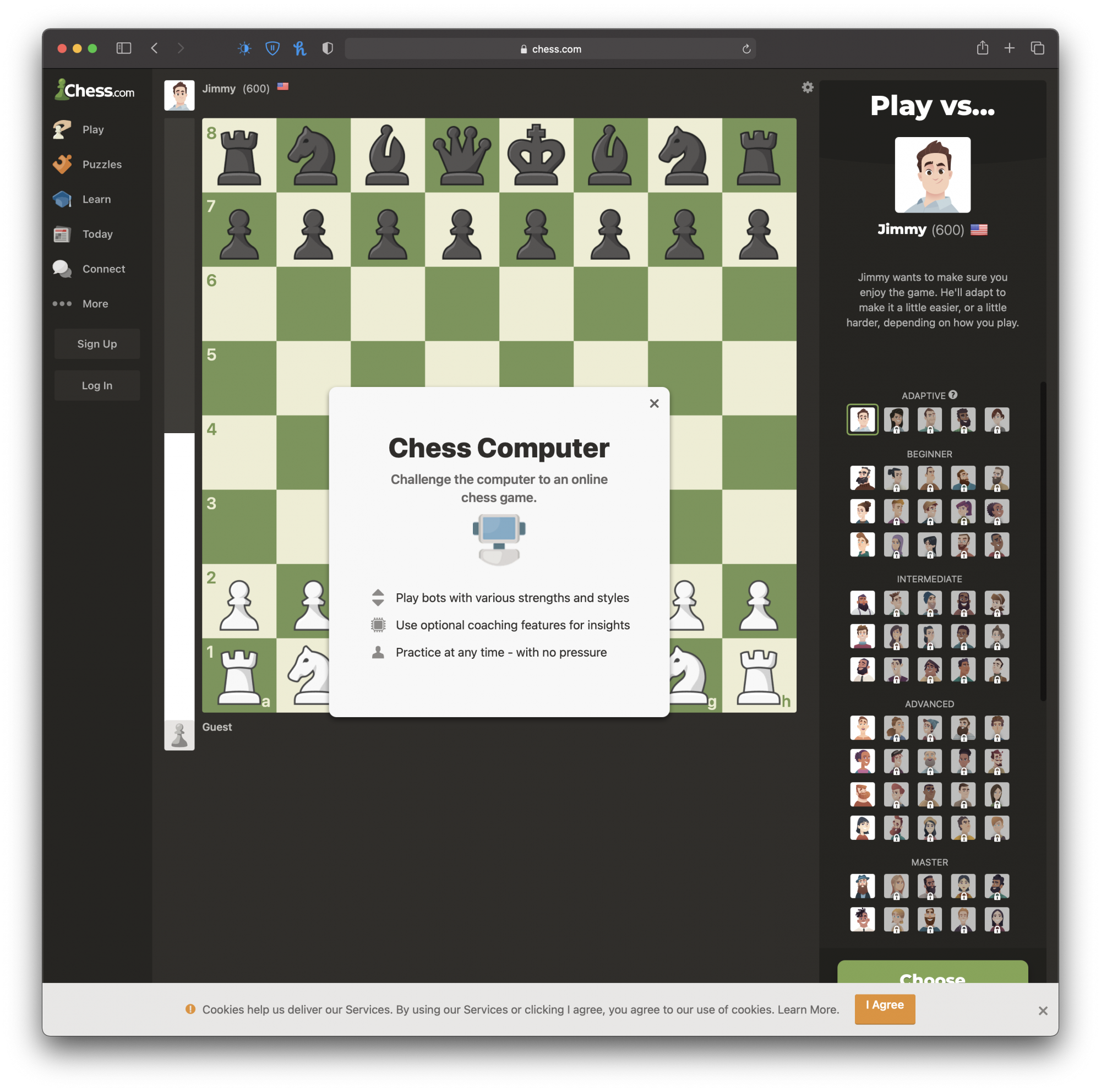
Task: Click the black king on e8
Action: (x=536, y=155)
